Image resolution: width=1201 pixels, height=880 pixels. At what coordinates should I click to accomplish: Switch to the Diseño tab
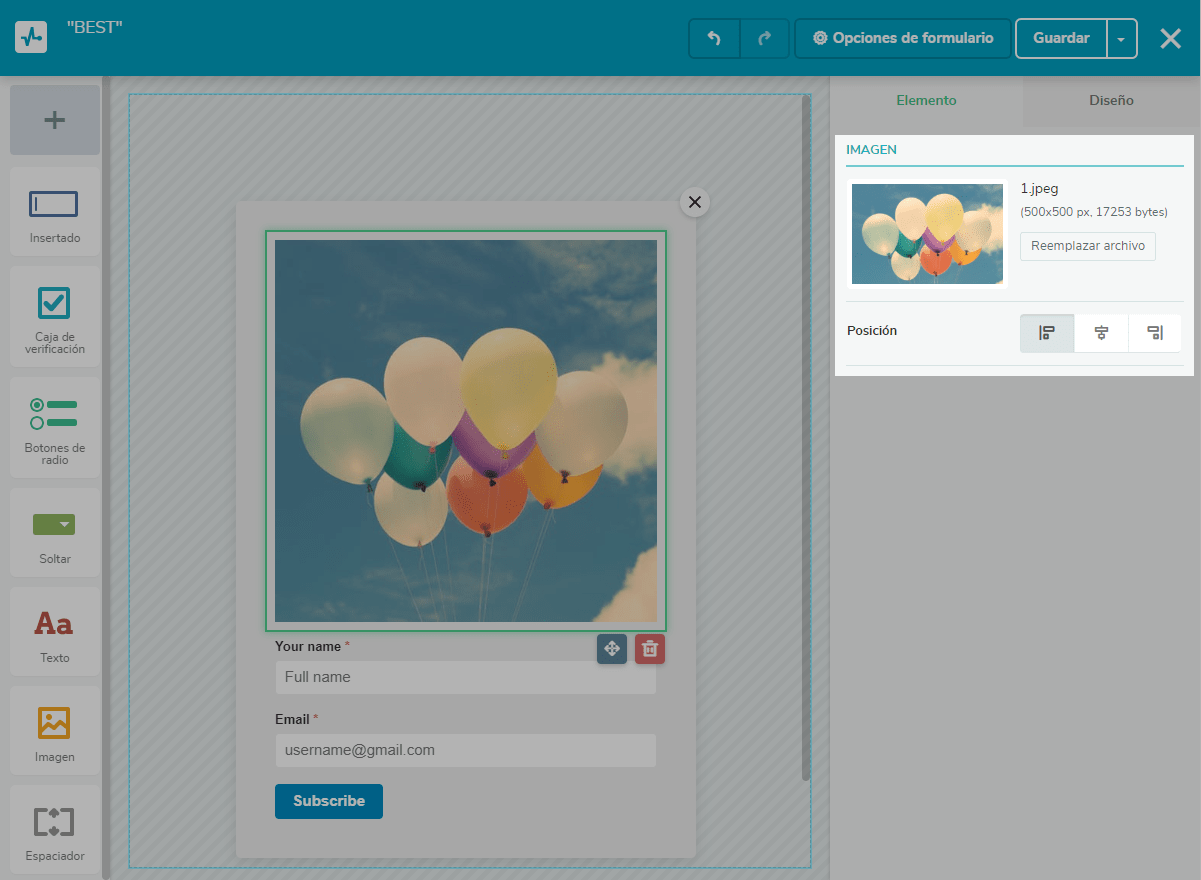click(x=1111, y=100)
